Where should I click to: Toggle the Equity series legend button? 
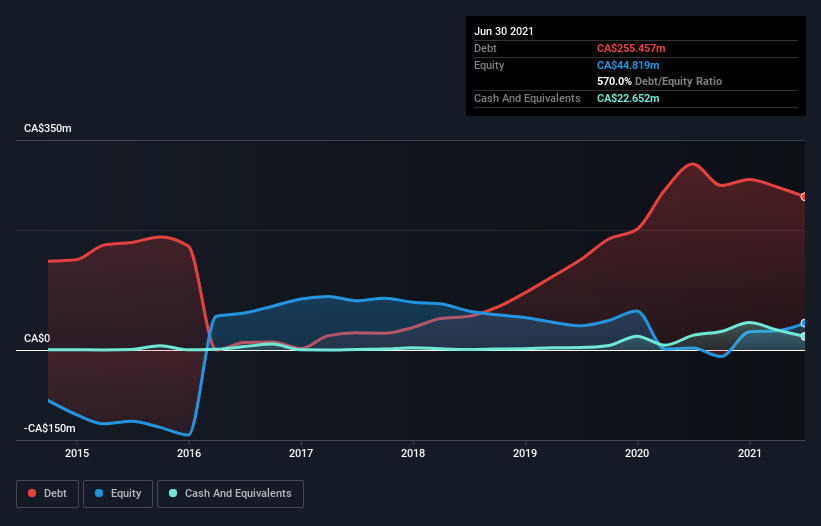click(118, 494)
